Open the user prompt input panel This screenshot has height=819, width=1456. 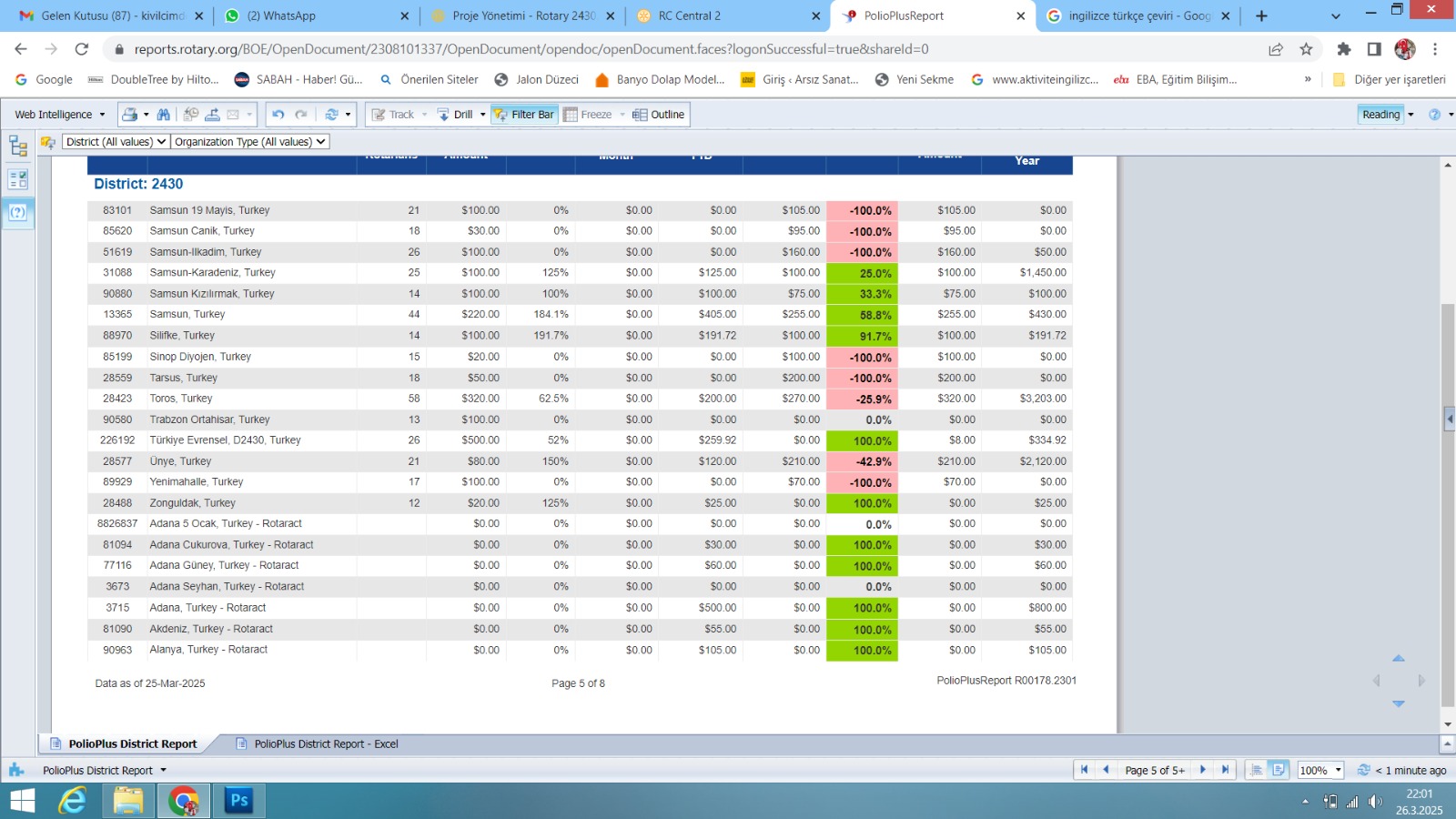[18, 213]
